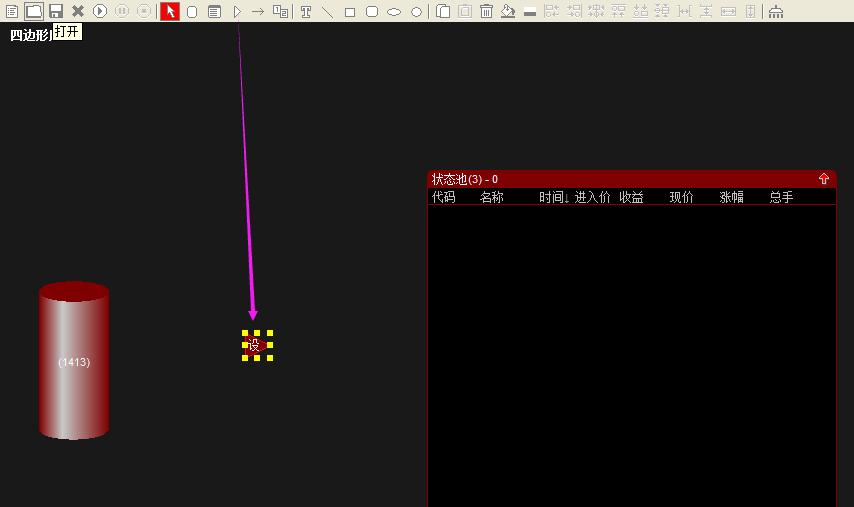The height and width of the screenshot is (507, 854).
Task: Click the 现价 column header
Action: (x=681, y=197)
